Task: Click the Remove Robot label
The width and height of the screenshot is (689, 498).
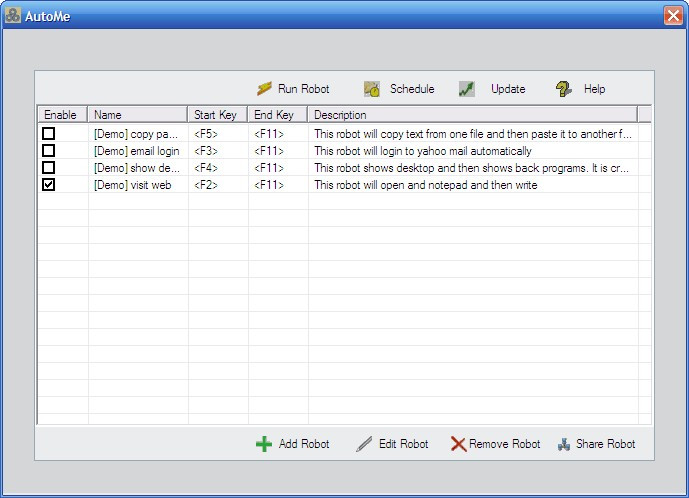Action: tap(504, 444)
